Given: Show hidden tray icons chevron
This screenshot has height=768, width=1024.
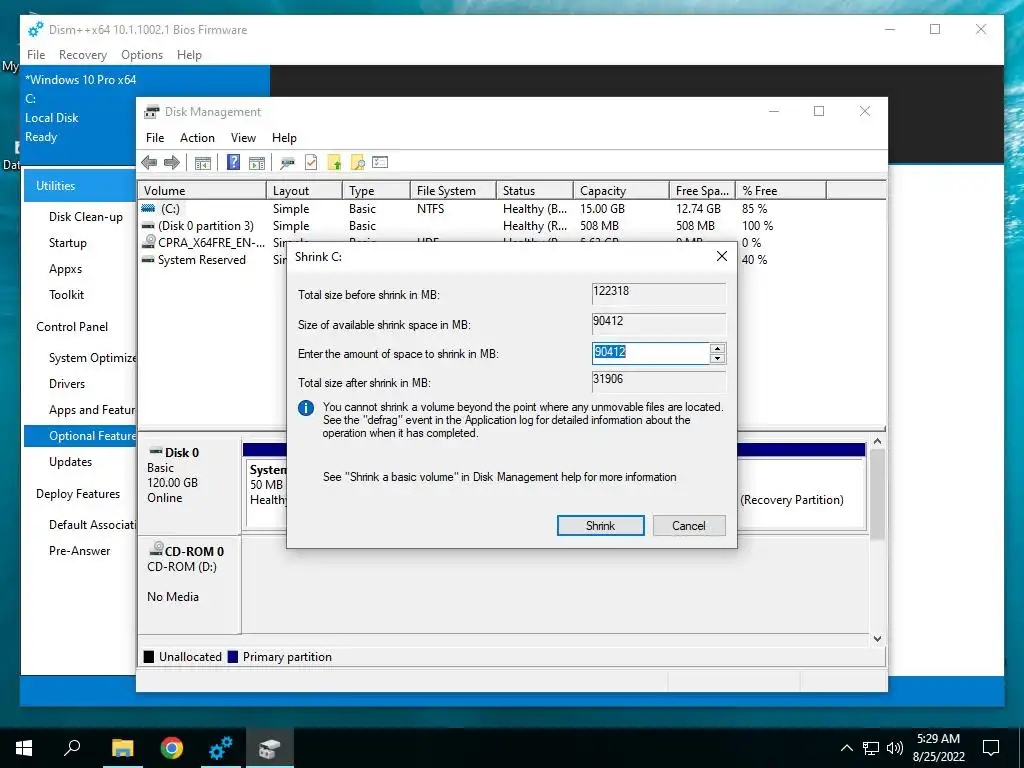Looking at the screenshot, I should pyautogui.click(x=846, y=748).
